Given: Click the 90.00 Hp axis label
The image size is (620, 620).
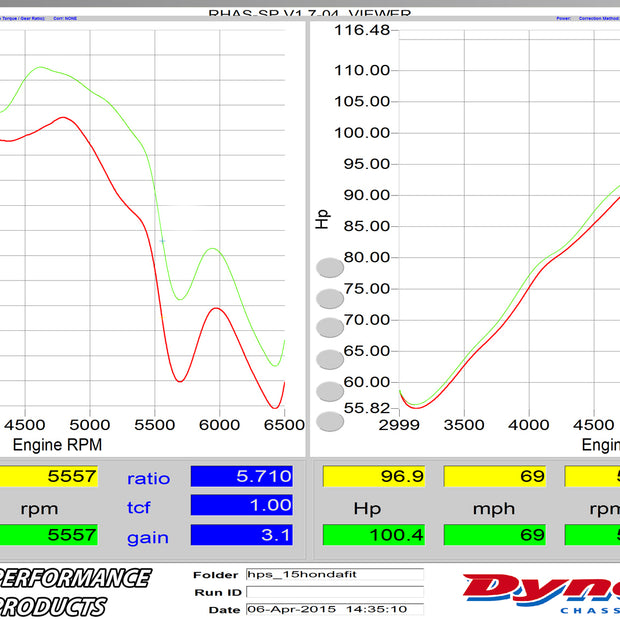Looking at the screenshot, I should (367, 195).
